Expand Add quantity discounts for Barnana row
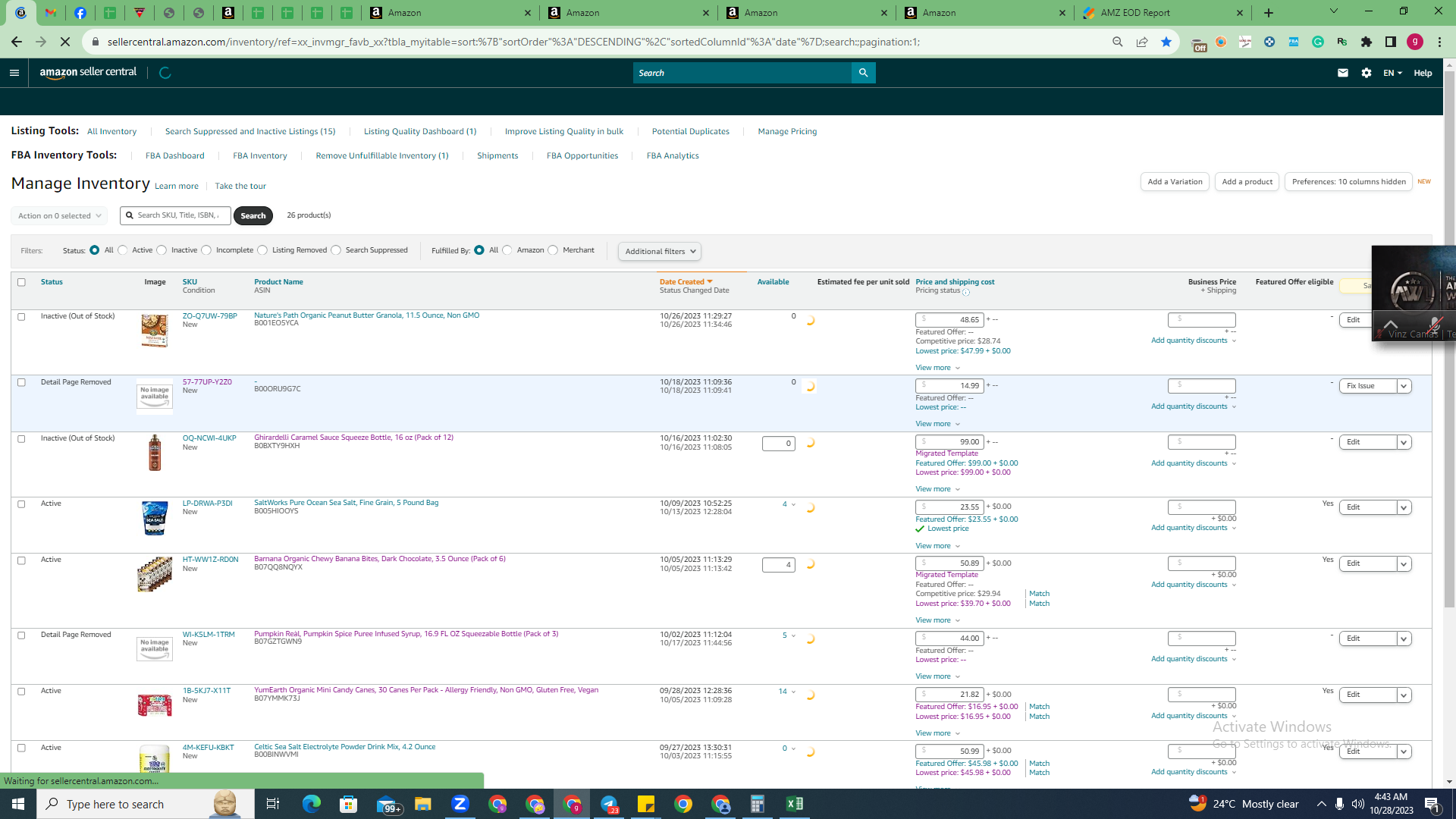 coord(1194,585)
